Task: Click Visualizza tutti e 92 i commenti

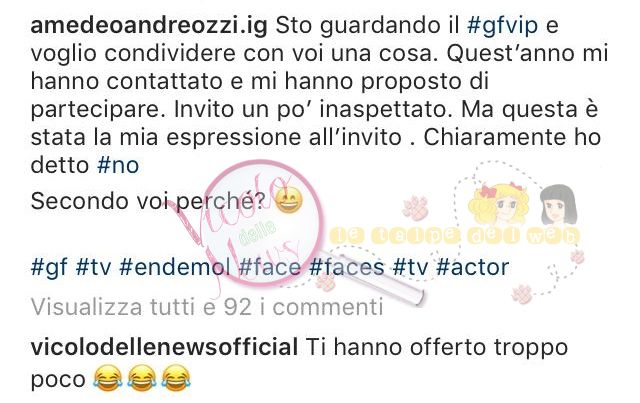Action: click(207, 307)
